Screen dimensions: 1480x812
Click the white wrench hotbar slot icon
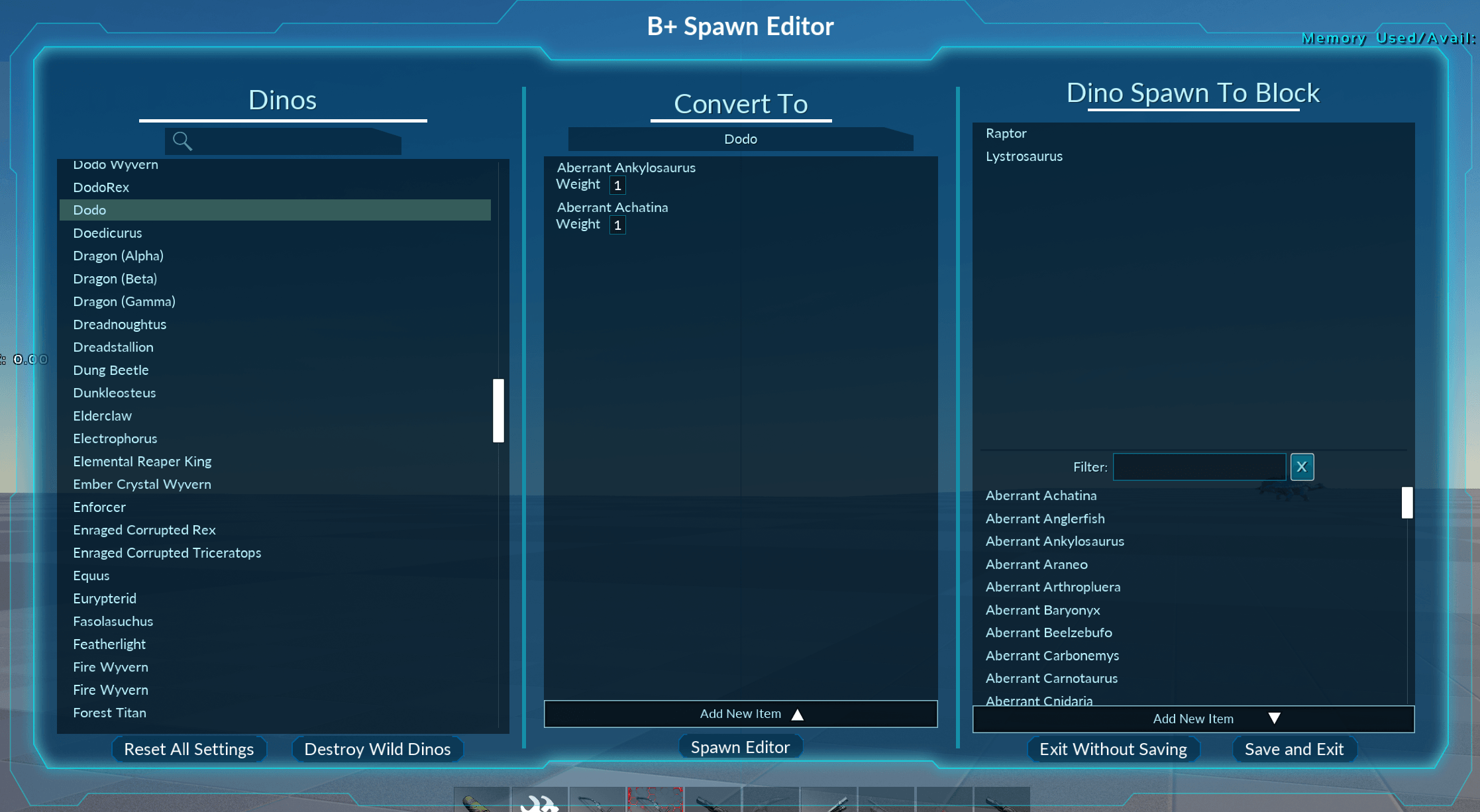539,801
